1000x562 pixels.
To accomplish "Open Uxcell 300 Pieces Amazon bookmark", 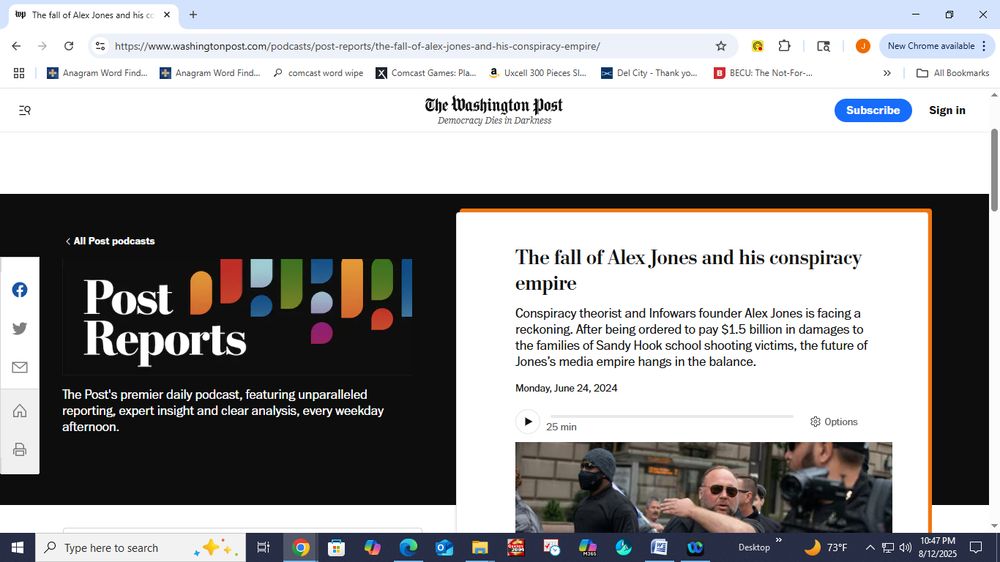I will coord(538,73).
